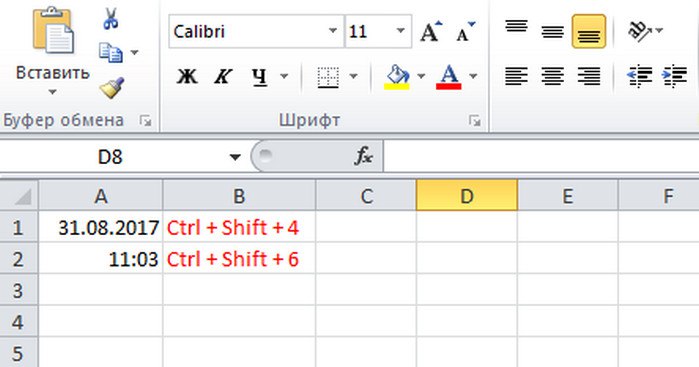Image resolution: width=699 pixels, height=367 pixels.
Task: Click the Increase Indent icon
Action: [675, 76]
